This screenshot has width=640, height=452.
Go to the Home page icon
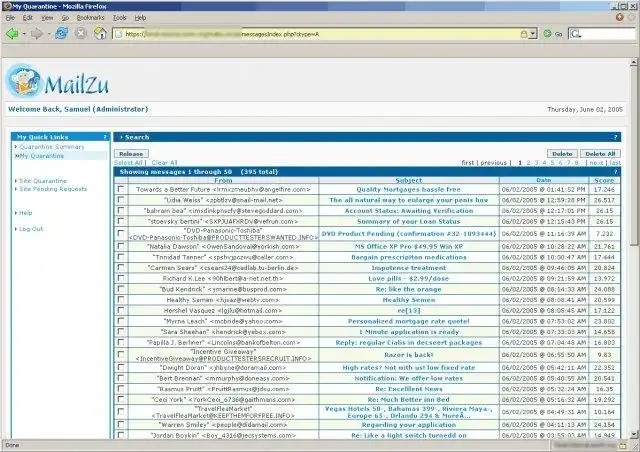(x=100, y=33)
